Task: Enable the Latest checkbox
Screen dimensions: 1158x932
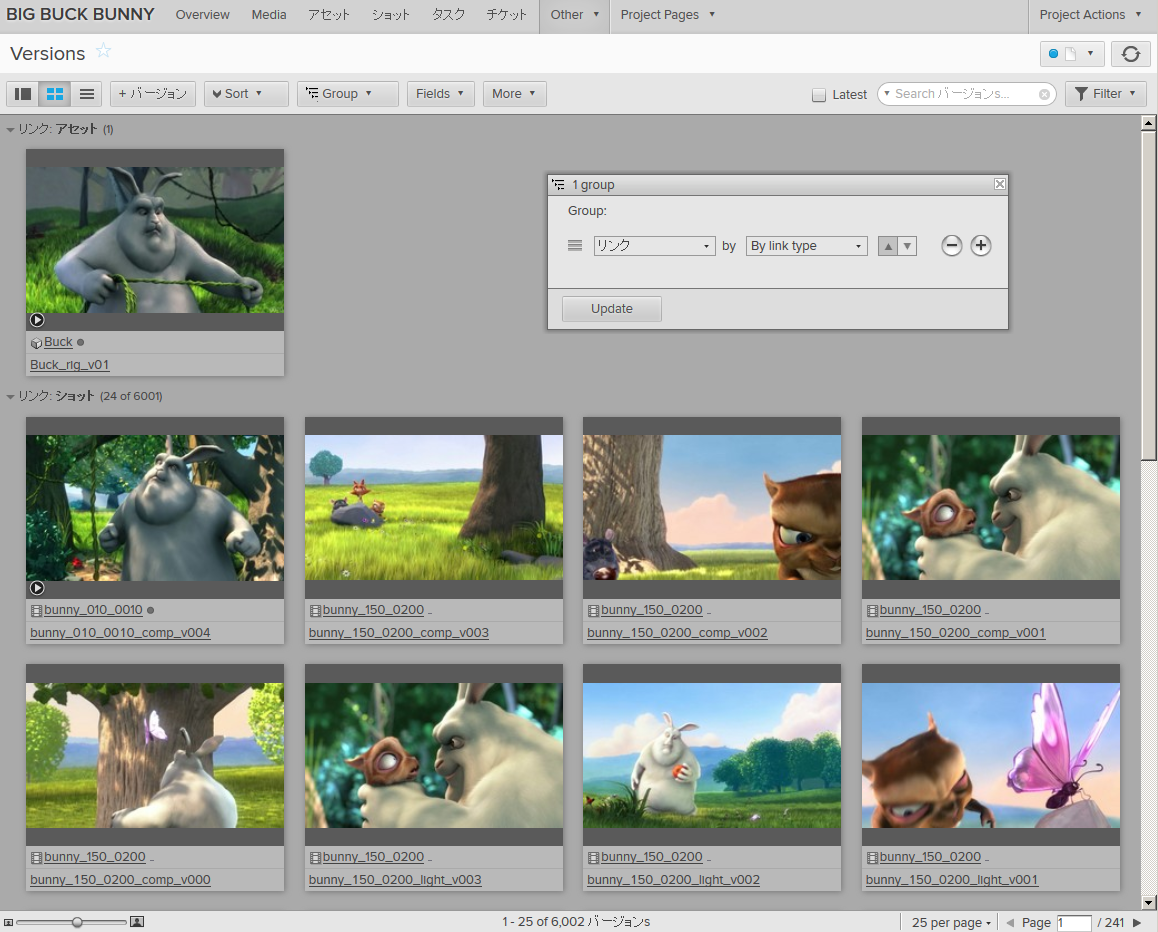Action: pos(818,95)
